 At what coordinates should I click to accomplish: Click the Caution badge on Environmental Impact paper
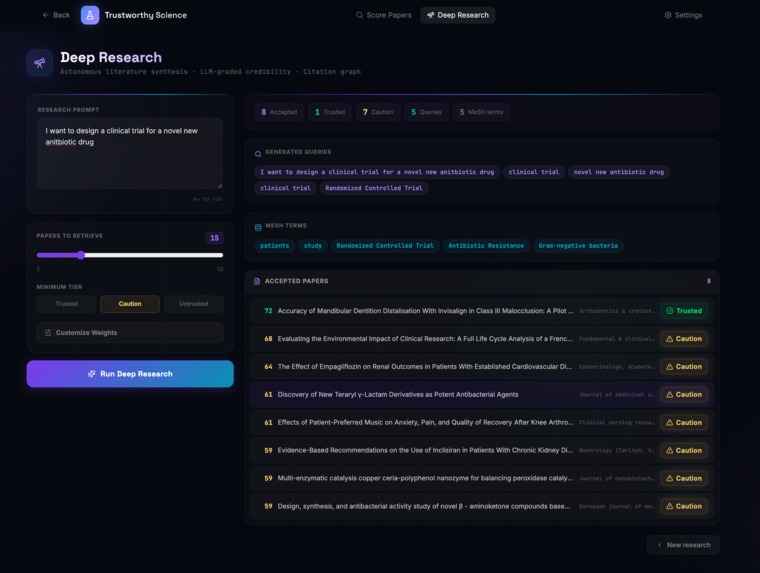(x=684, y=339)
